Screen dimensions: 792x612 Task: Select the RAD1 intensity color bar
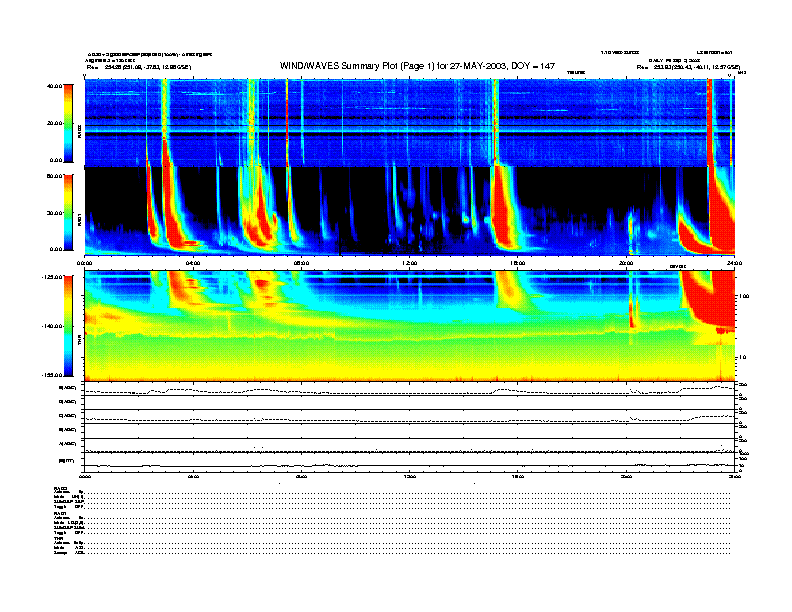[68, 212]
